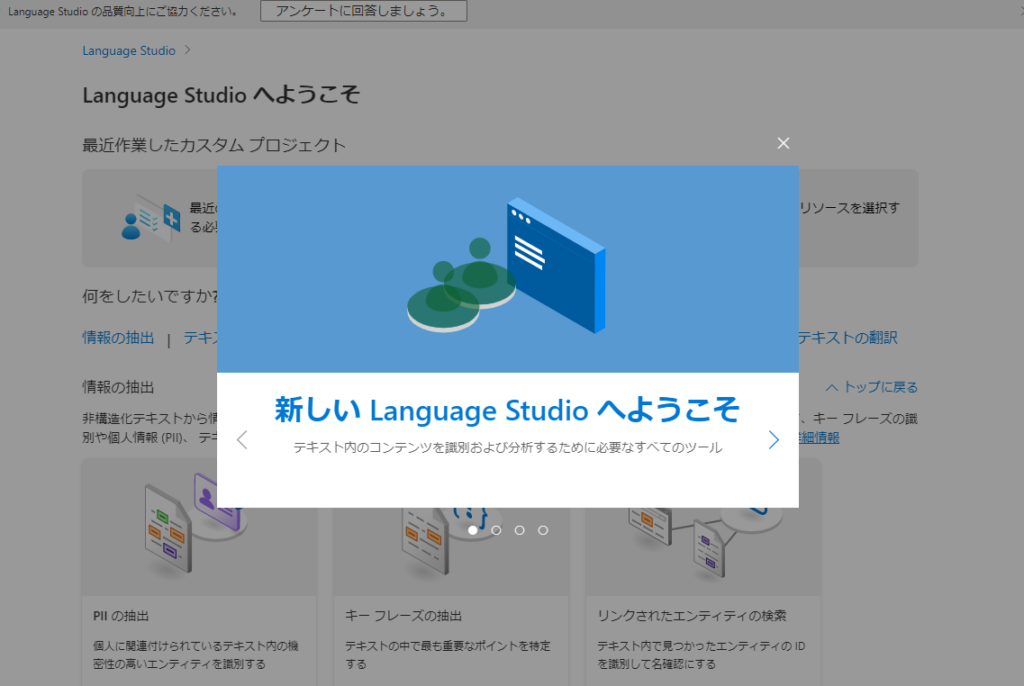Go back using the carousel left arrow
This screenshot has width=1024, height=686.
(x=243, y=438)
